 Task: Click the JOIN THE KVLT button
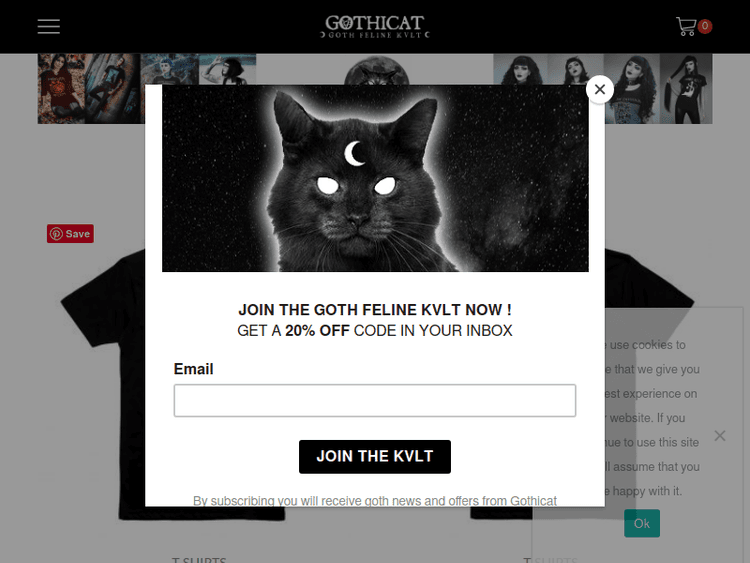tap(375, 457)
